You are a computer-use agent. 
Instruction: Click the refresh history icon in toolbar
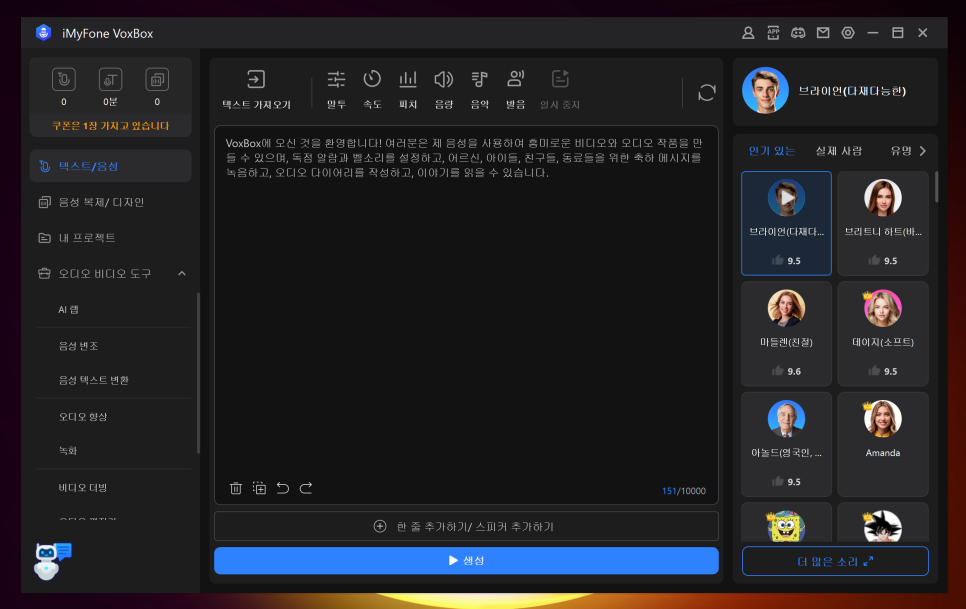pos(707,93)
